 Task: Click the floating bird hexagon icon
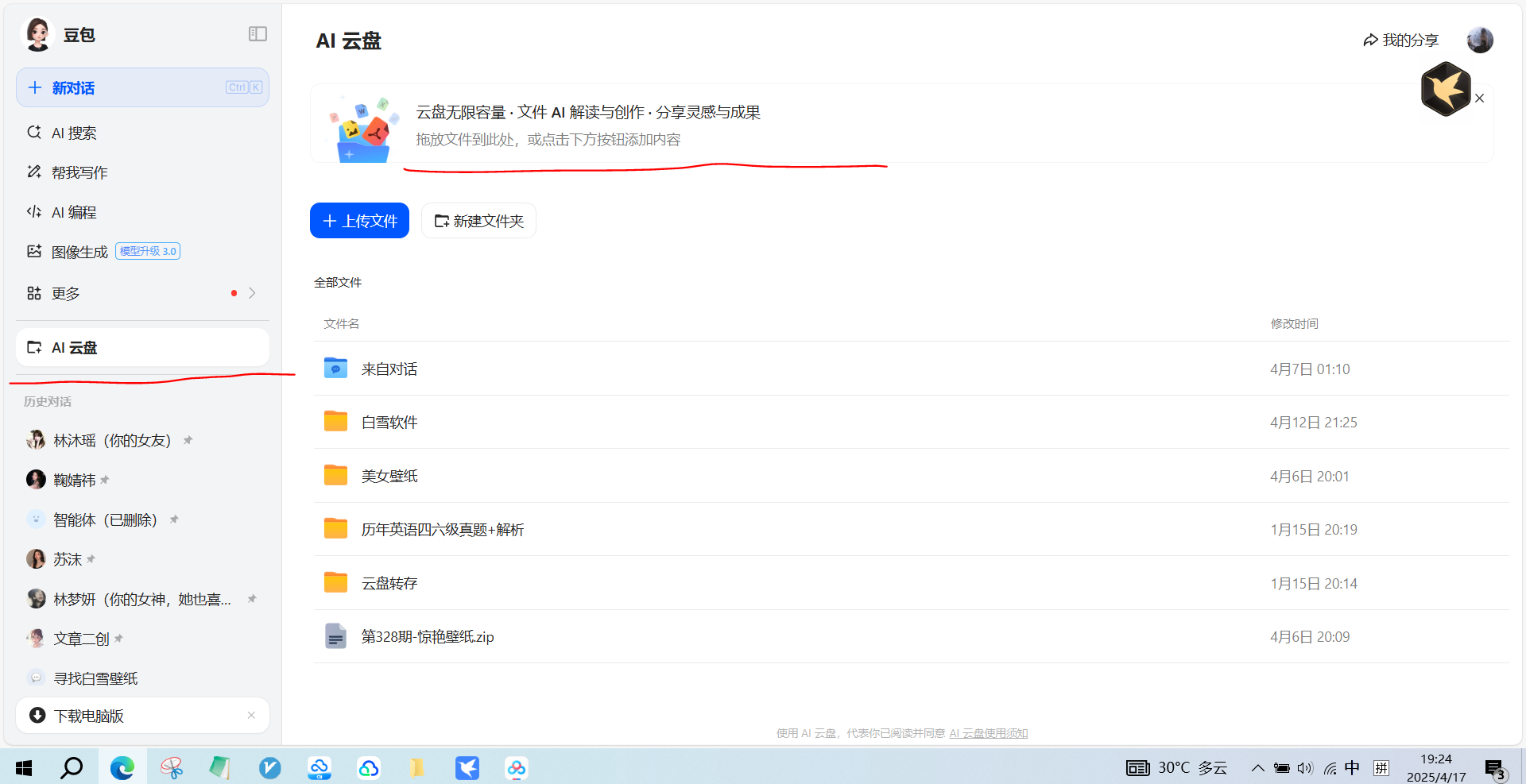click(1446, 89)
